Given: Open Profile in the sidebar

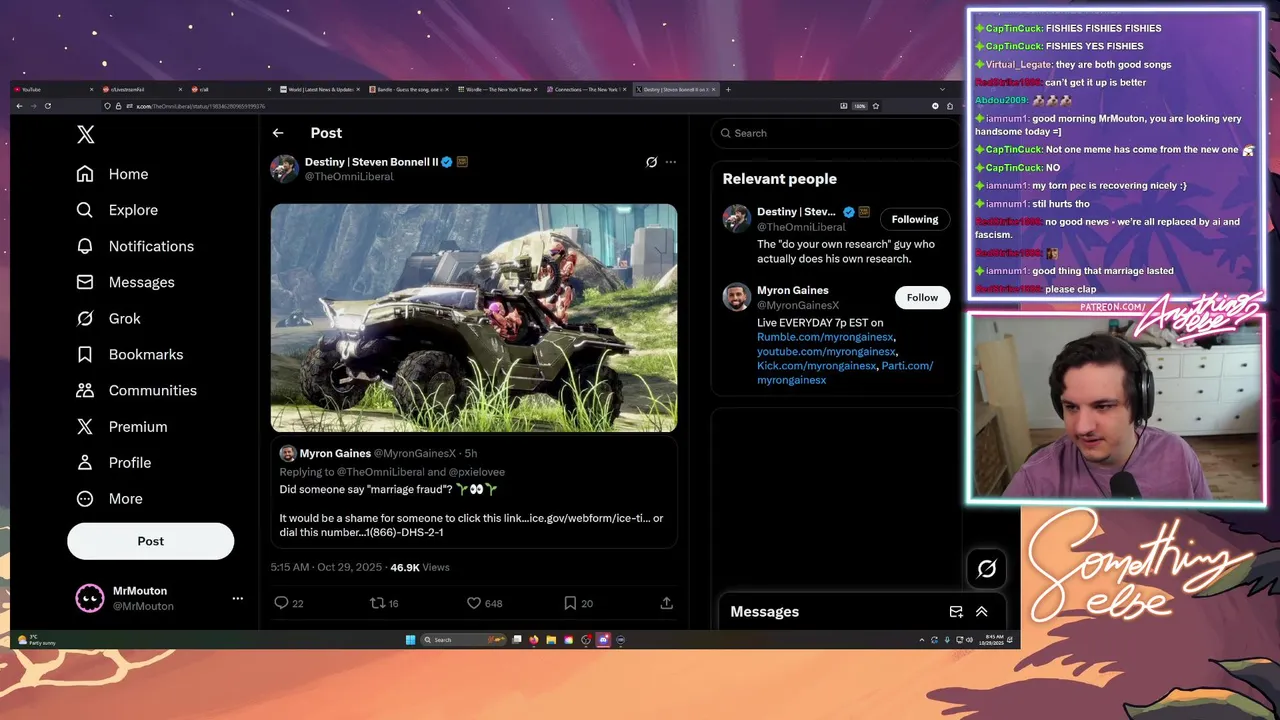Looking at the screenshot, I should point(114,462).
